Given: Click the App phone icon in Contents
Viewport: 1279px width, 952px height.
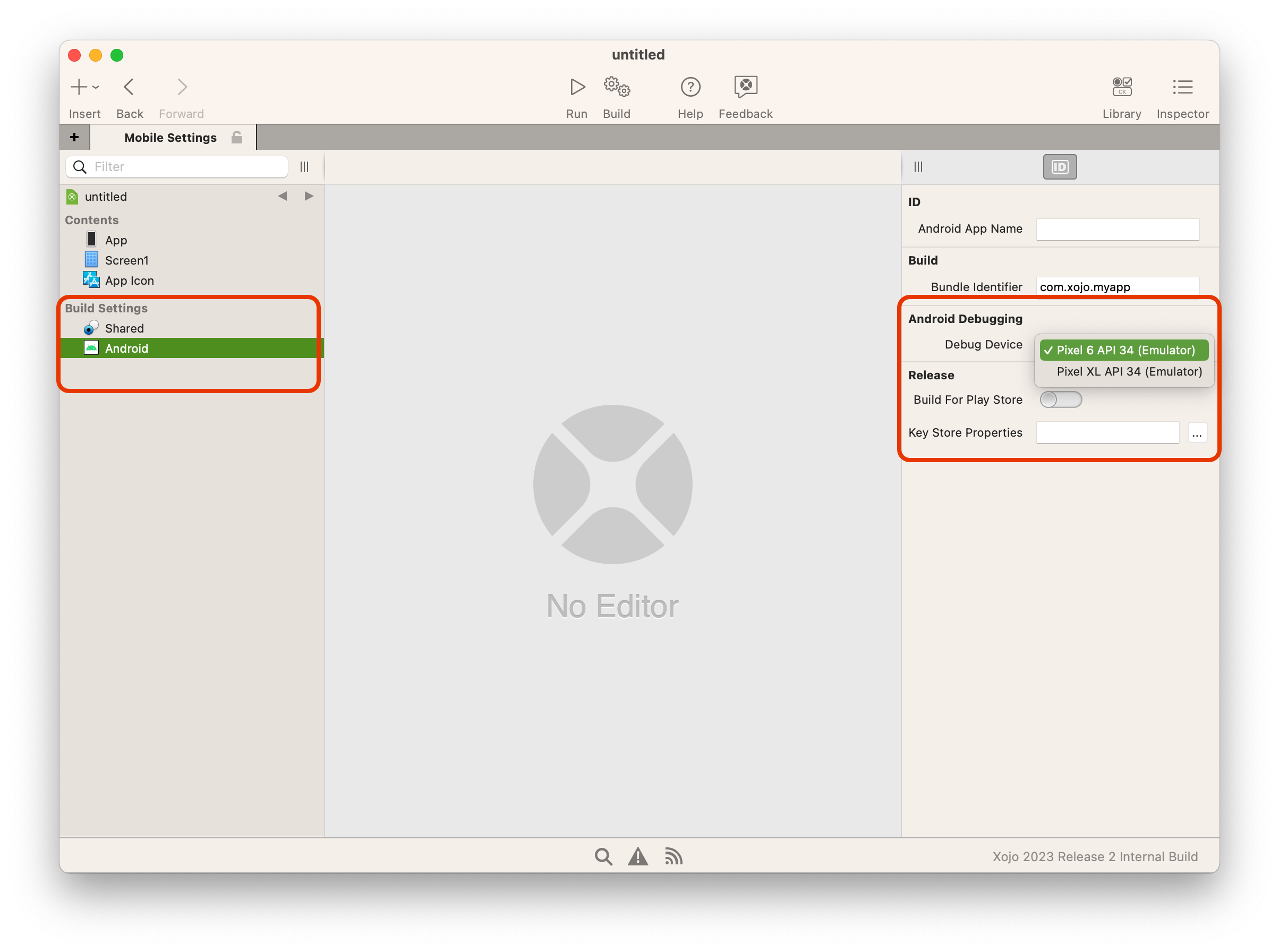Looking at the screenshot, I should 91,240.
